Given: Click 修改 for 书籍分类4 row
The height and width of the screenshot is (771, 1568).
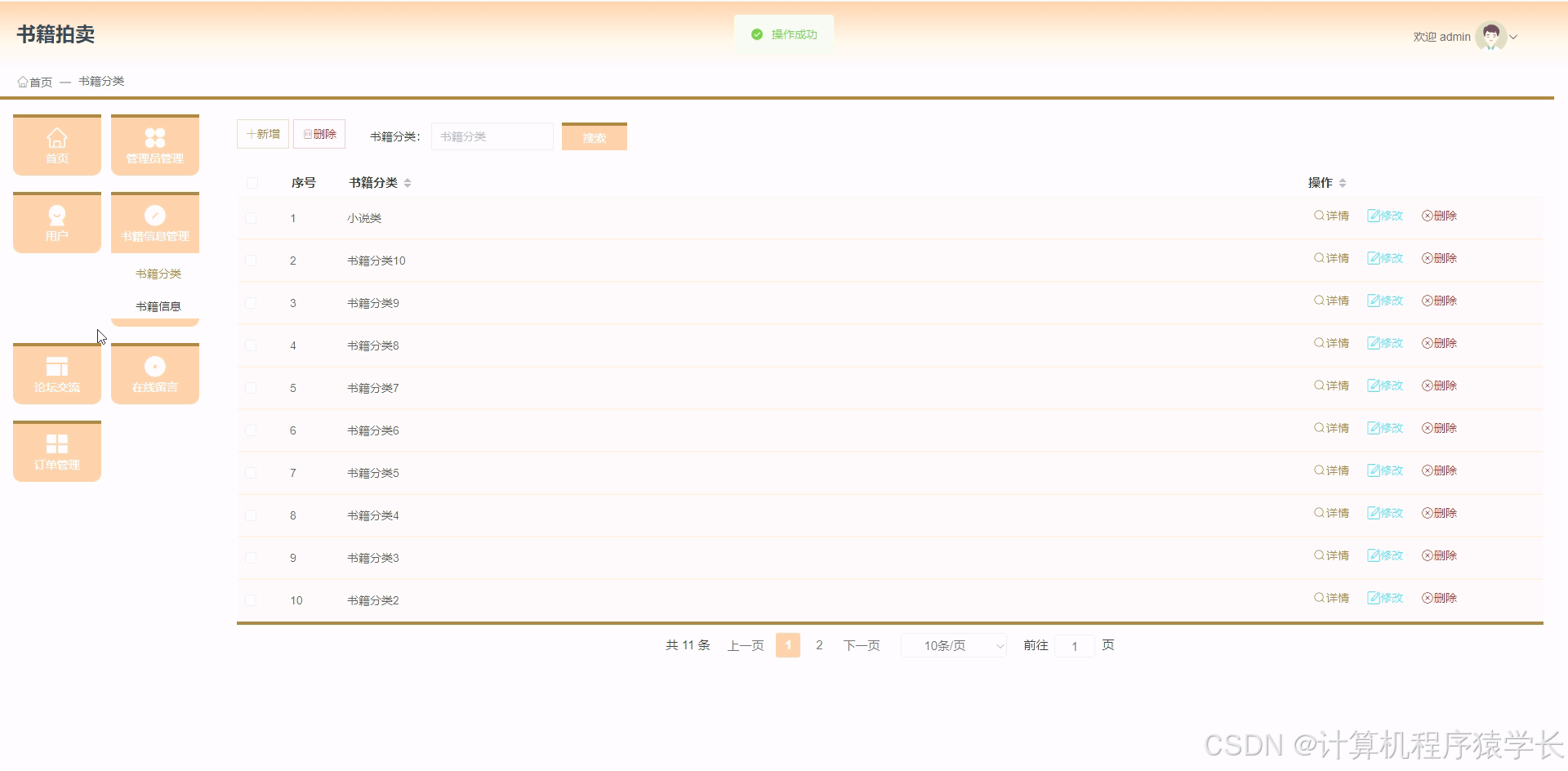Looking at the screenshot, I should (1385, 513).
